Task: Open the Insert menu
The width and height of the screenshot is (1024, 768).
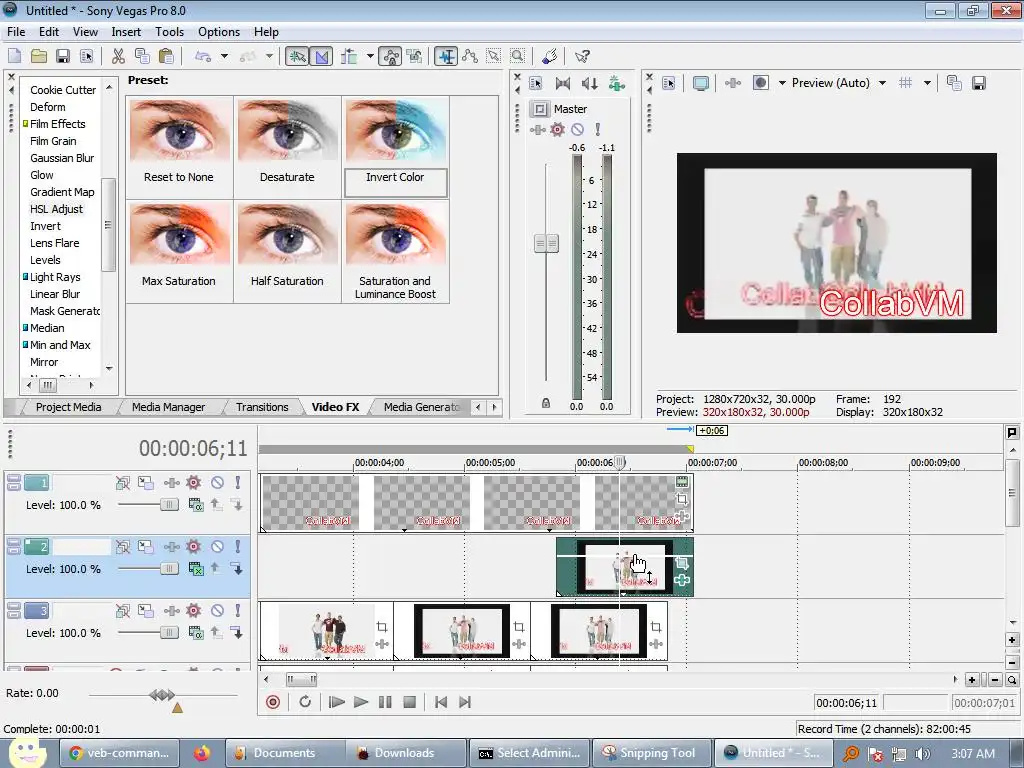Action: pyautogui.click(x=126, y=31)
